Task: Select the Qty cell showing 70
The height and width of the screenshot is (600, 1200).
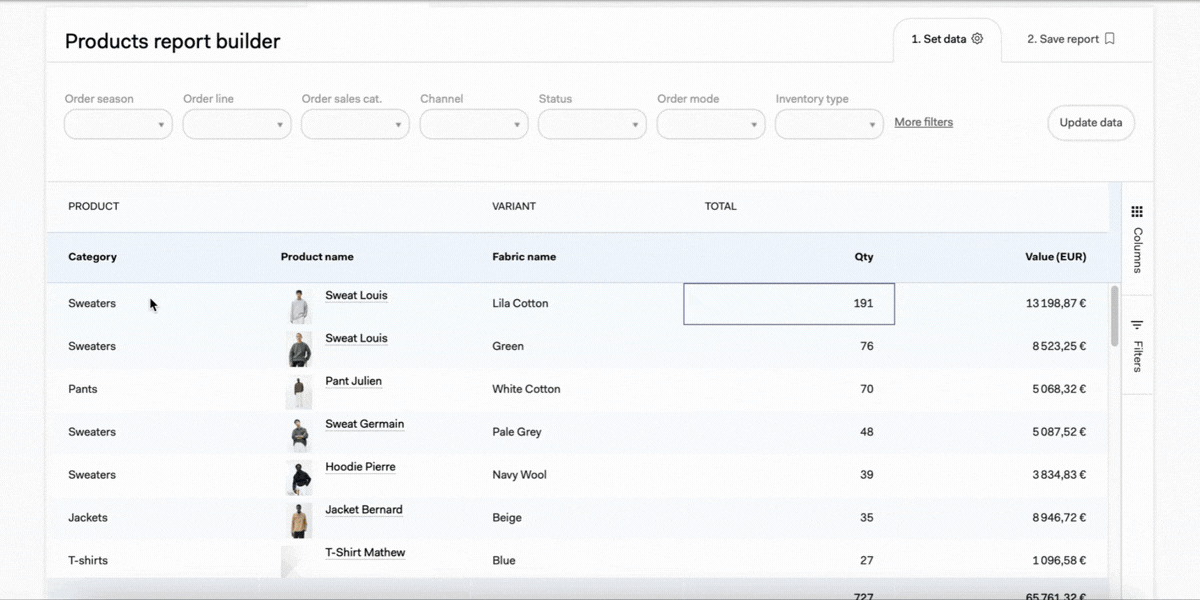Action: click(x=789, y=389)
